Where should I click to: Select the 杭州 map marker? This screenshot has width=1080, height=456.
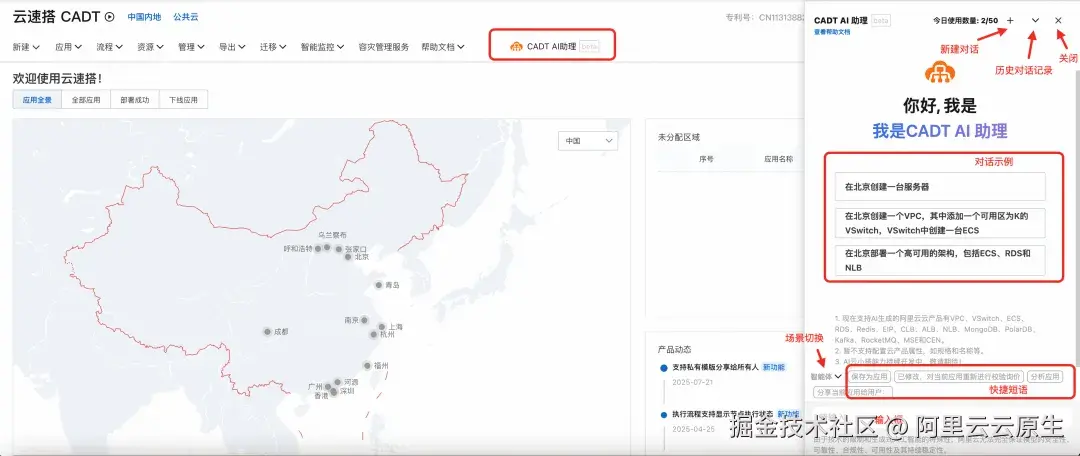[x=373, y=334]
